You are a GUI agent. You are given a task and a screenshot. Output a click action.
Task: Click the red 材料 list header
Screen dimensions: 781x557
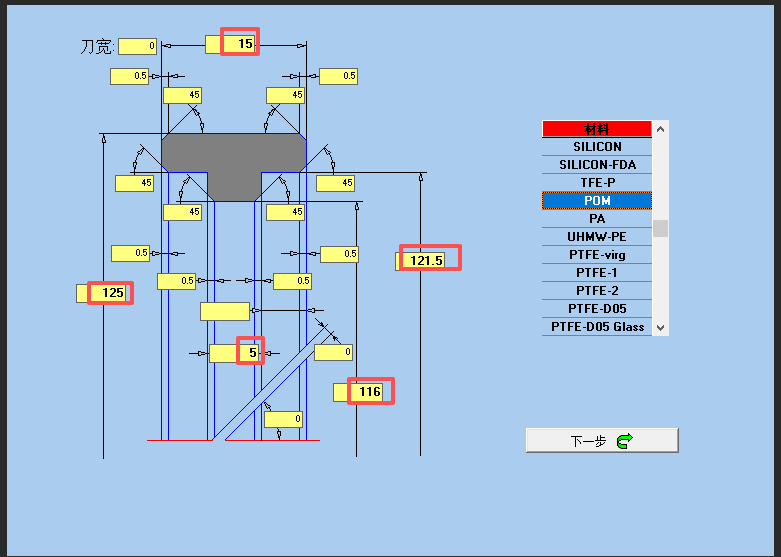(x=597, y=129)
